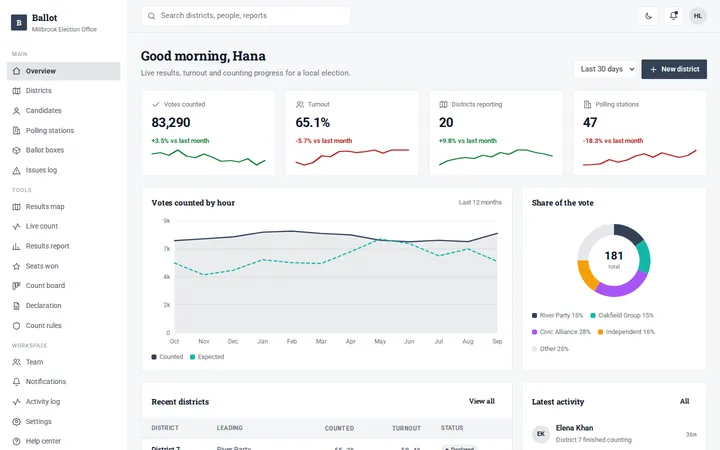
Task: Click the New district button
Action: click(x=674, y=69)
